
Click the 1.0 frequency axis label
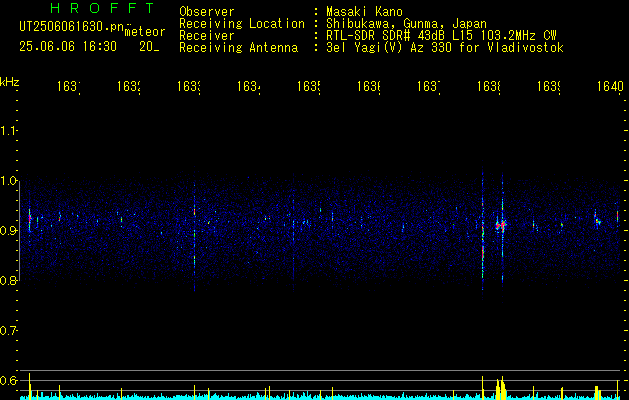tap(8, 181)
